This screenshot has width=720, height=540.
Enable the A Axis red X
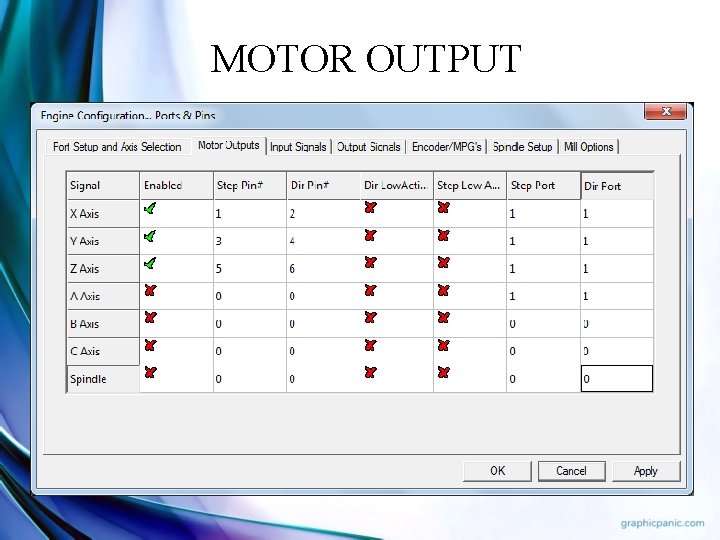point(150,290)
